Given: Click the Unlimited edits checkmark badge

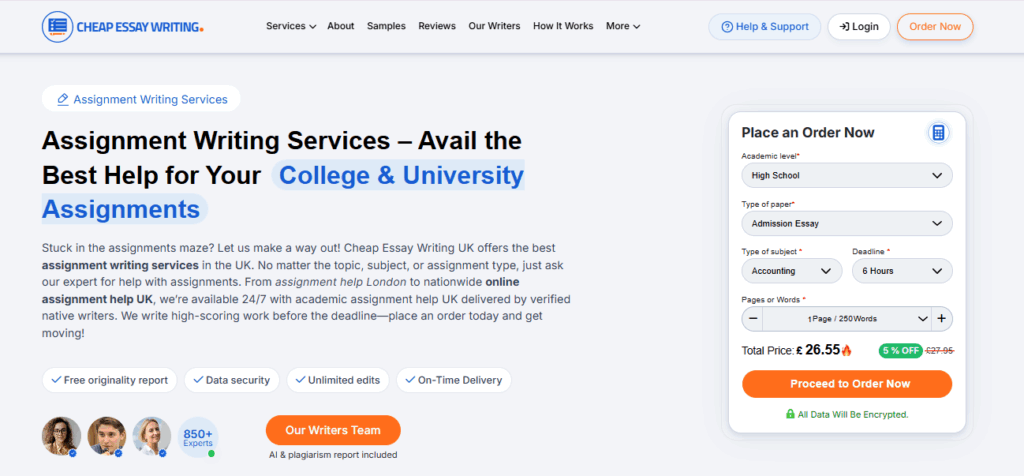Looking at the screenshot, I should tap(338, 380).
